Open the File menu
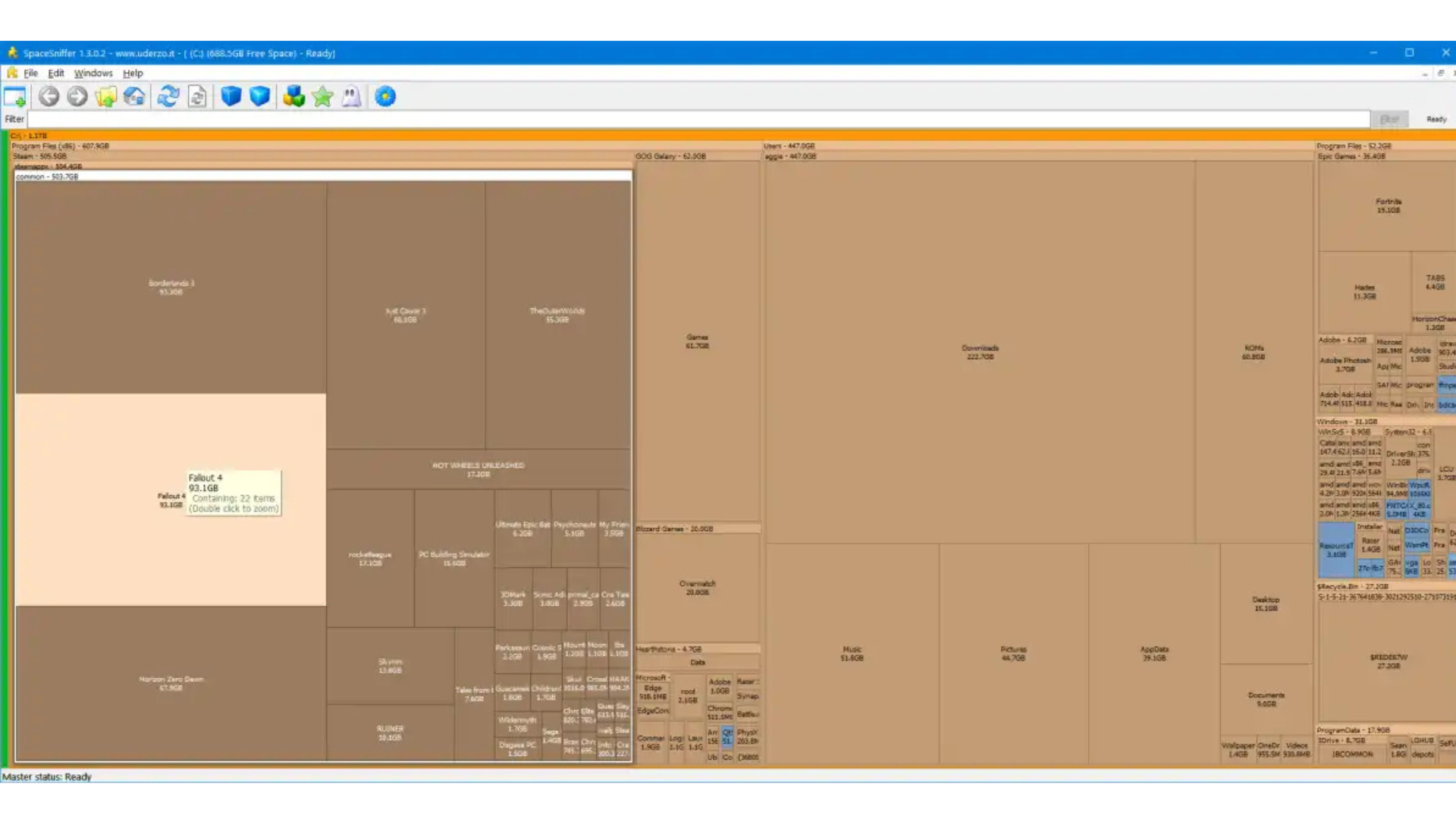 (x=30, y=73)
